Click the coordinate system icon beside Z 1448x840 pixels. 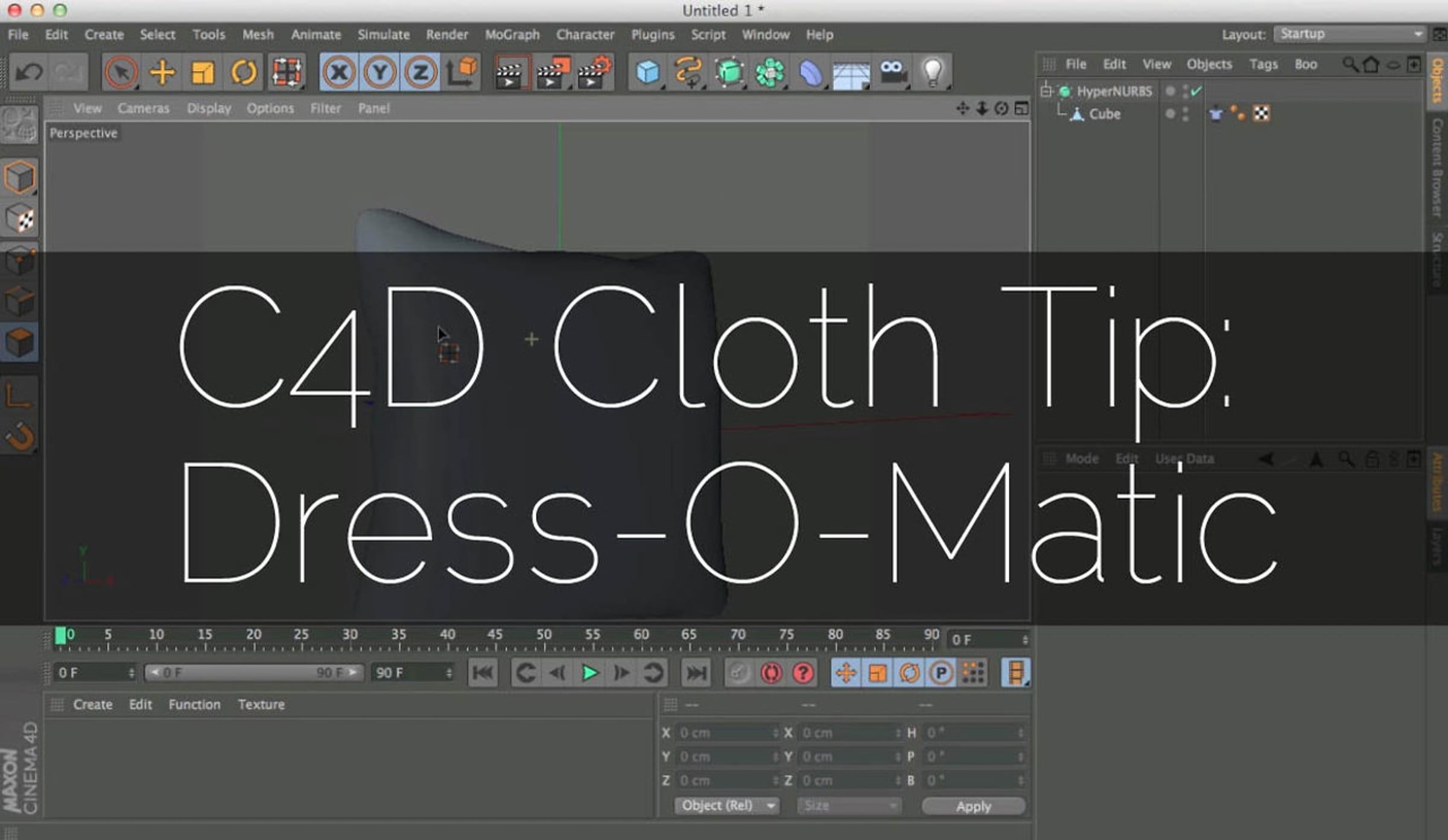click(x=462, y=72)
